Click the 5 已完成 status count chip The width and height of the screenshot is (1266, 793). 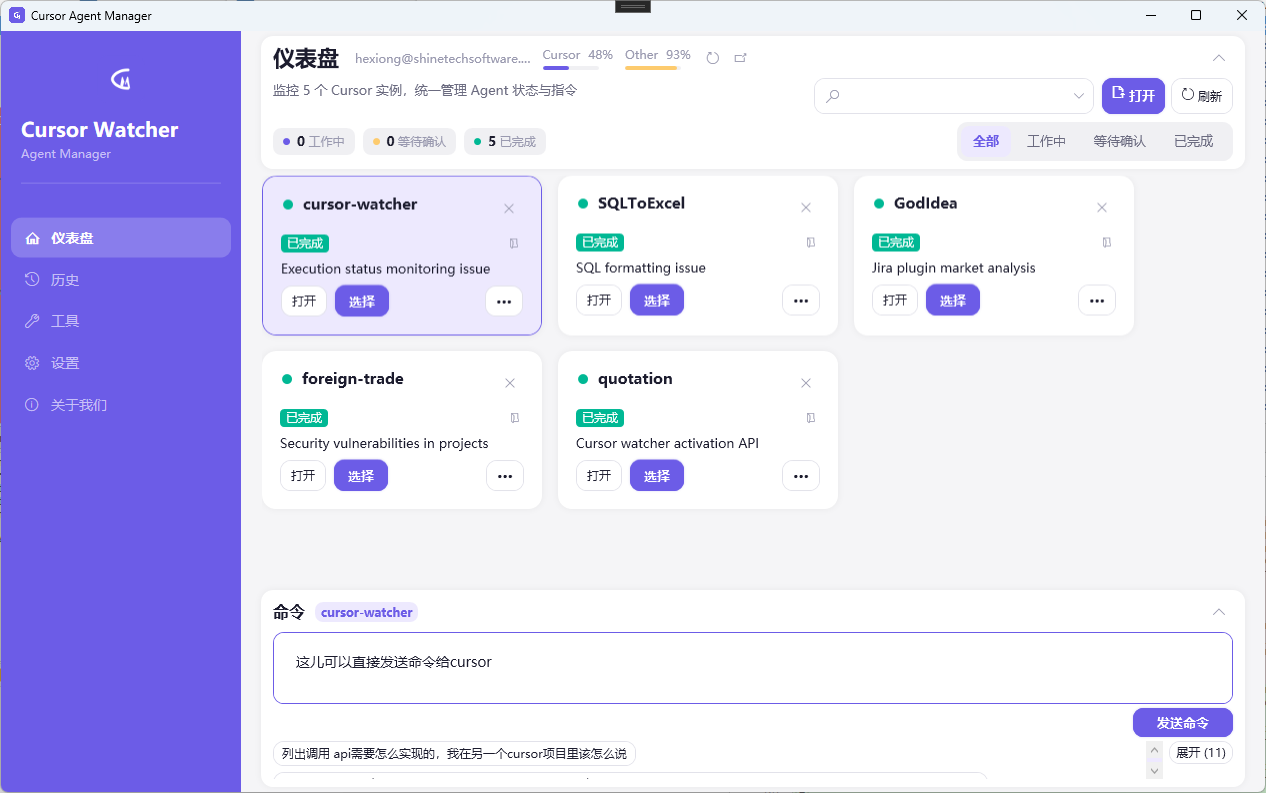coord(505,142)
